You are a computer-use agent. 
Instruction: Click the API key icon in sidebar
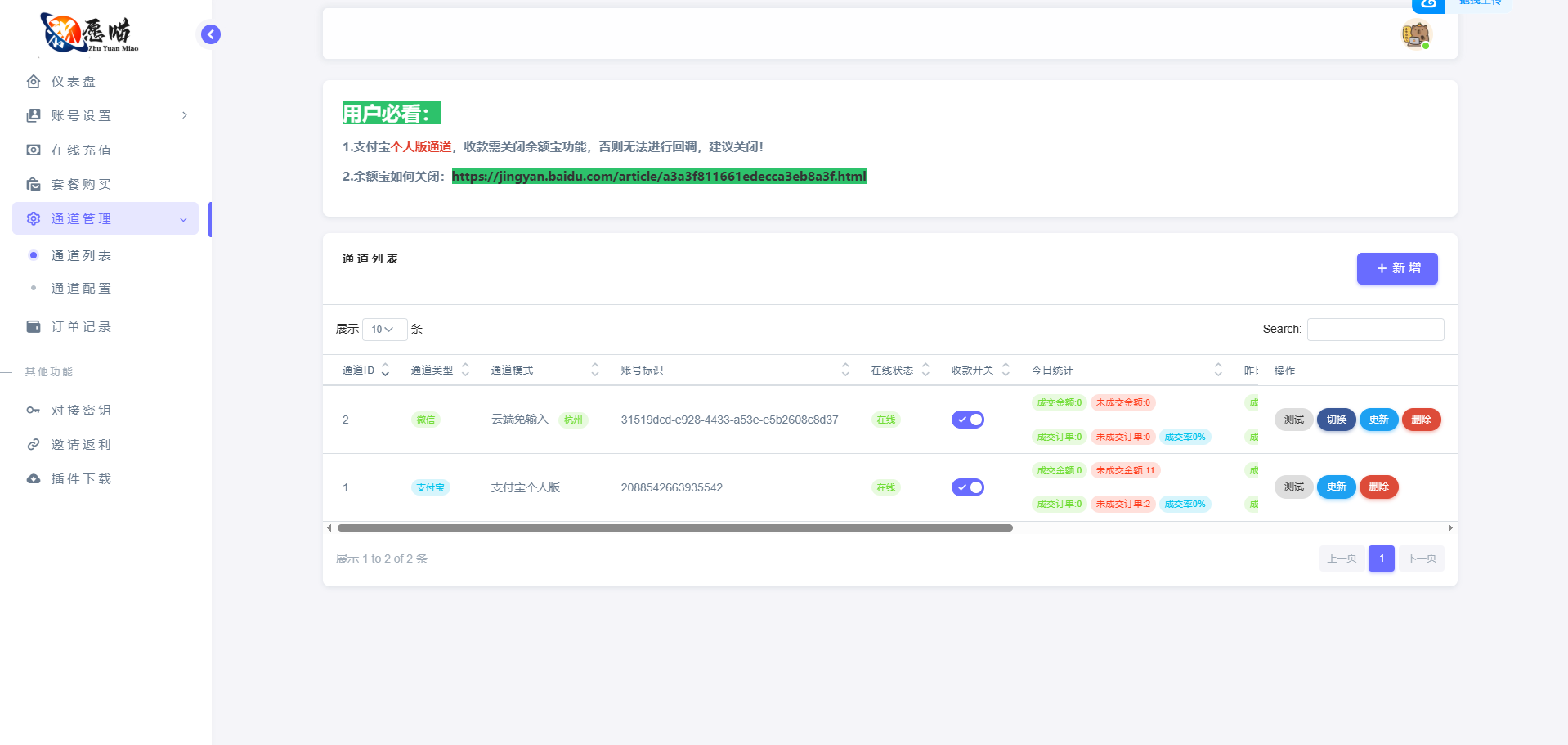(x=34, y=411)
